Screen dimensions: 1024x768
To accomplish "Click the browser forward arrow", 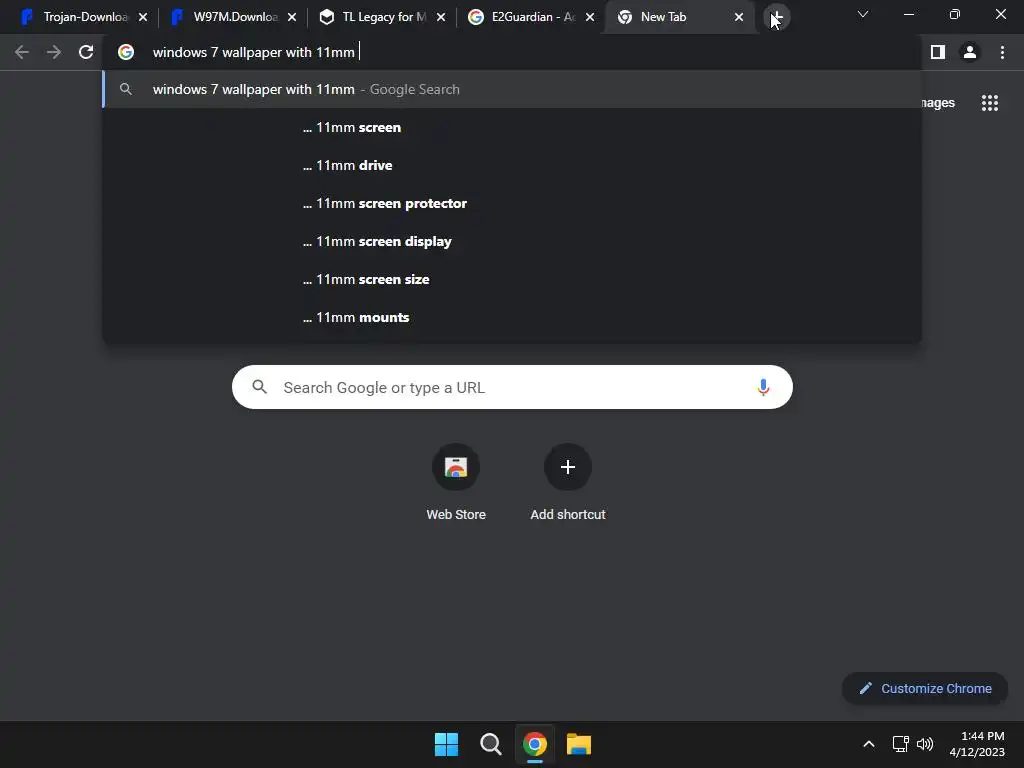I will click(54, 52).
